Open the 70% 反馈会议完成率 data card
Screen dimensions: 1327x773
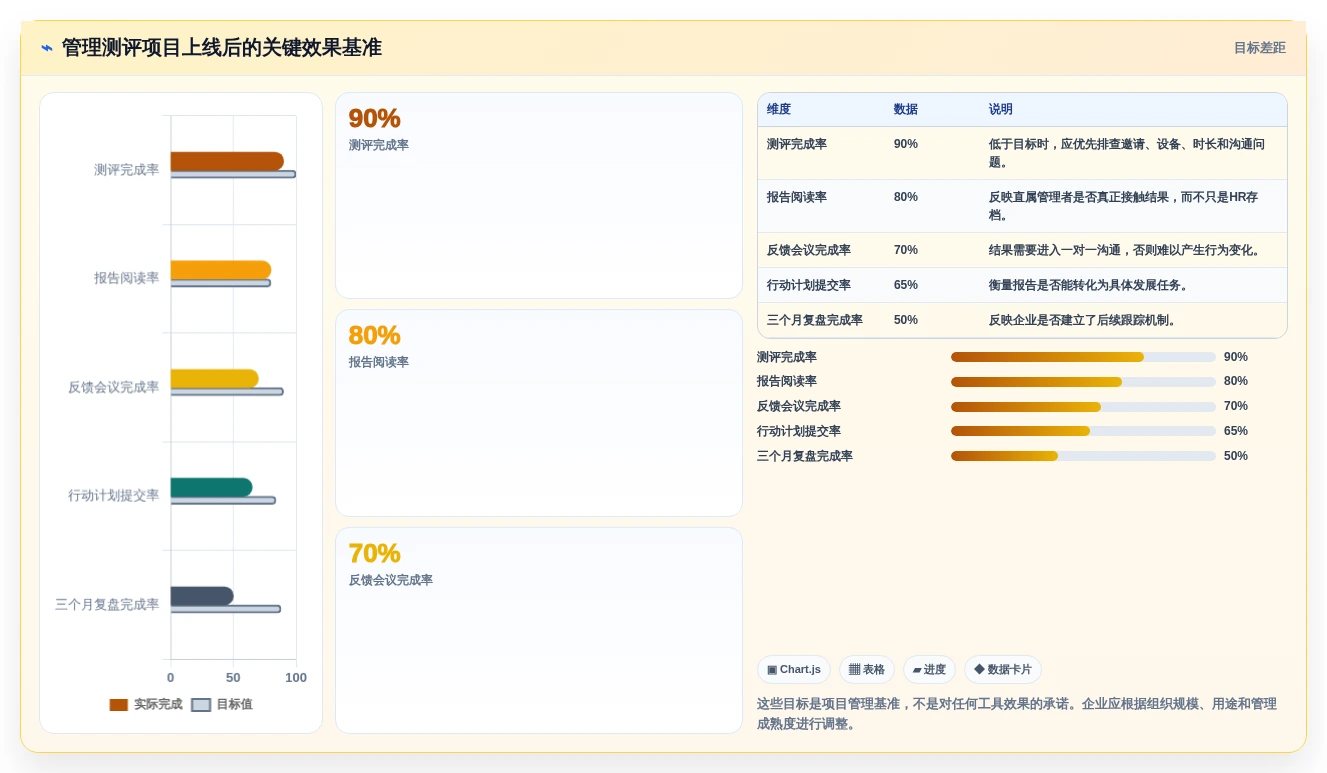pos(539,631)
